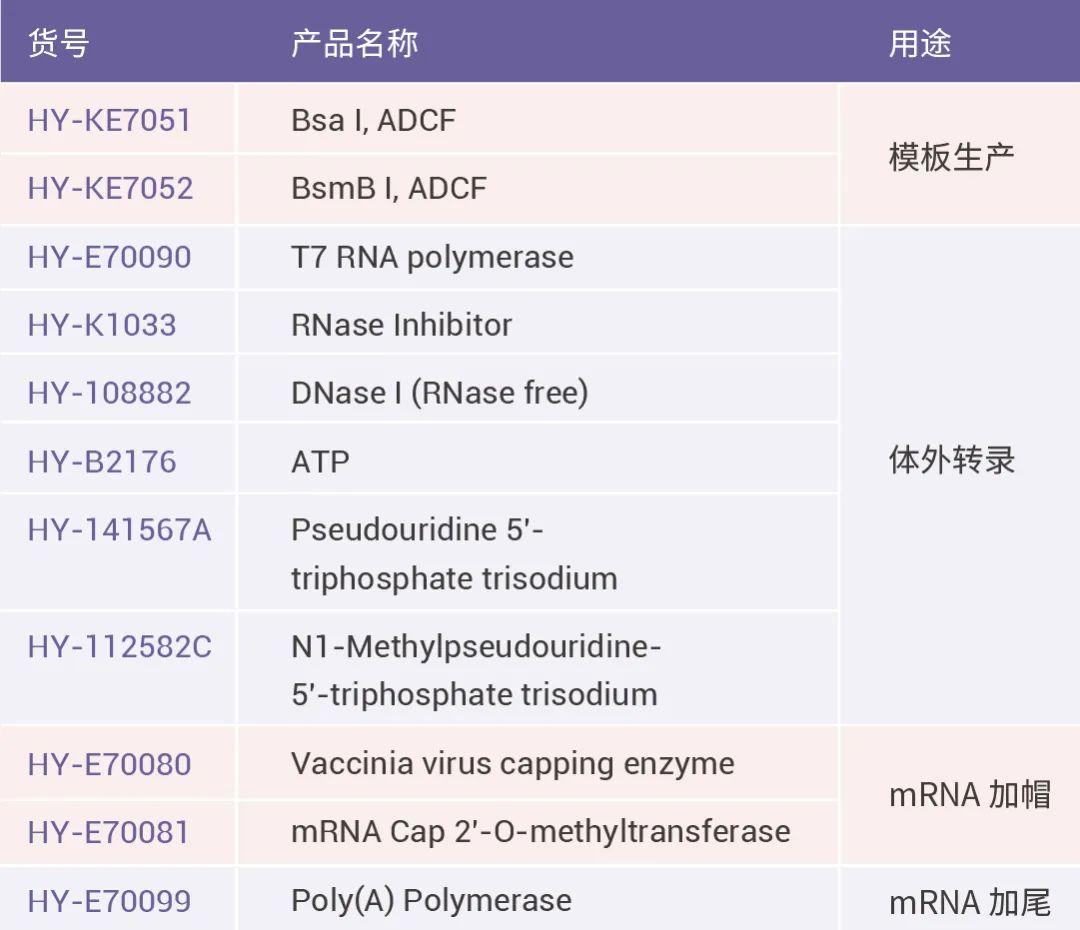Click the 货号 column header
This screenshot has height=930, width=1080.
coord(58,44)
